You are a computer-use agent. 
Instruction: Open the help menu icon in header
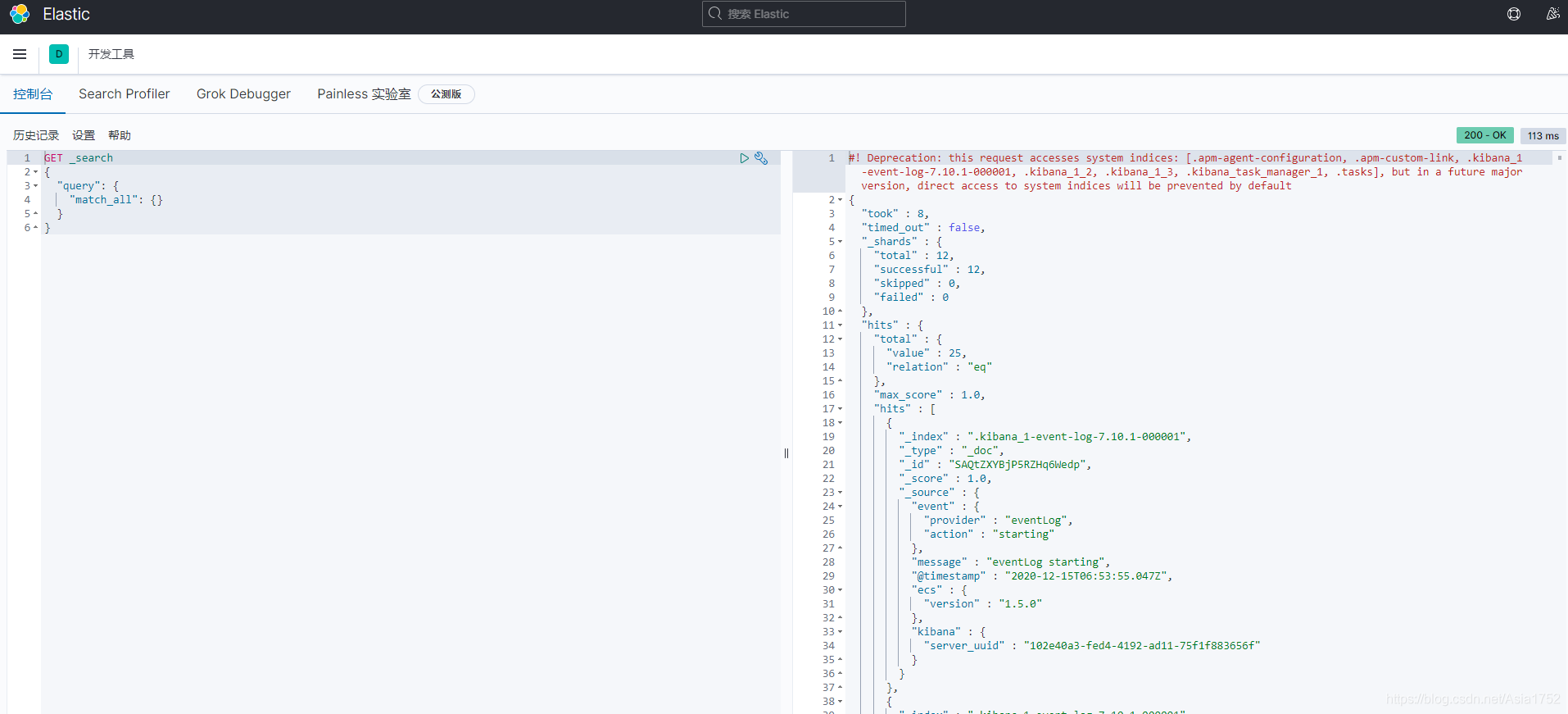[x=1514, y=14]
